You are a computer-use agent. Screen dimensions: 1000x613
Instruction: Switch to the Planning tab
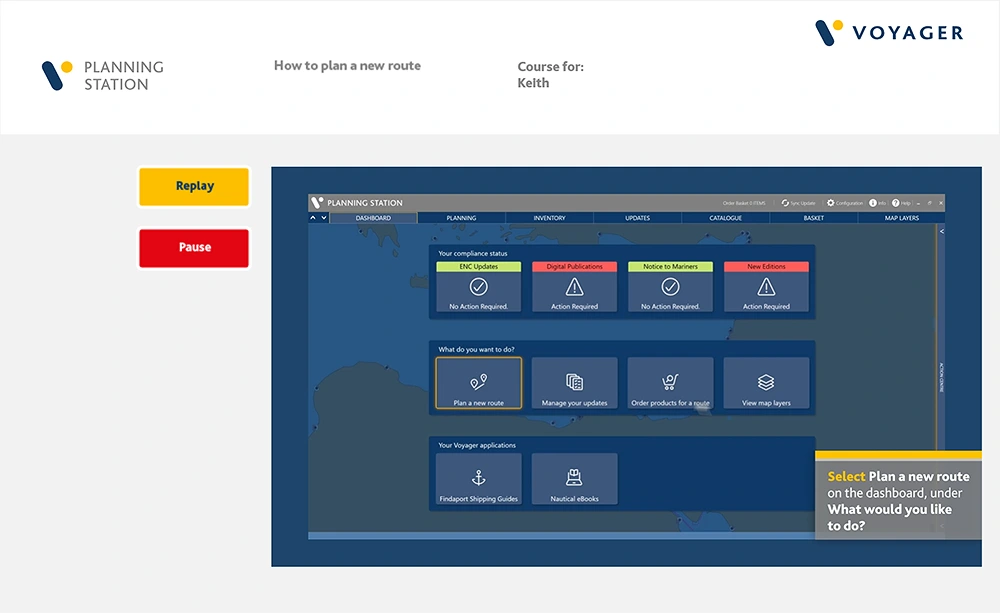461,218
